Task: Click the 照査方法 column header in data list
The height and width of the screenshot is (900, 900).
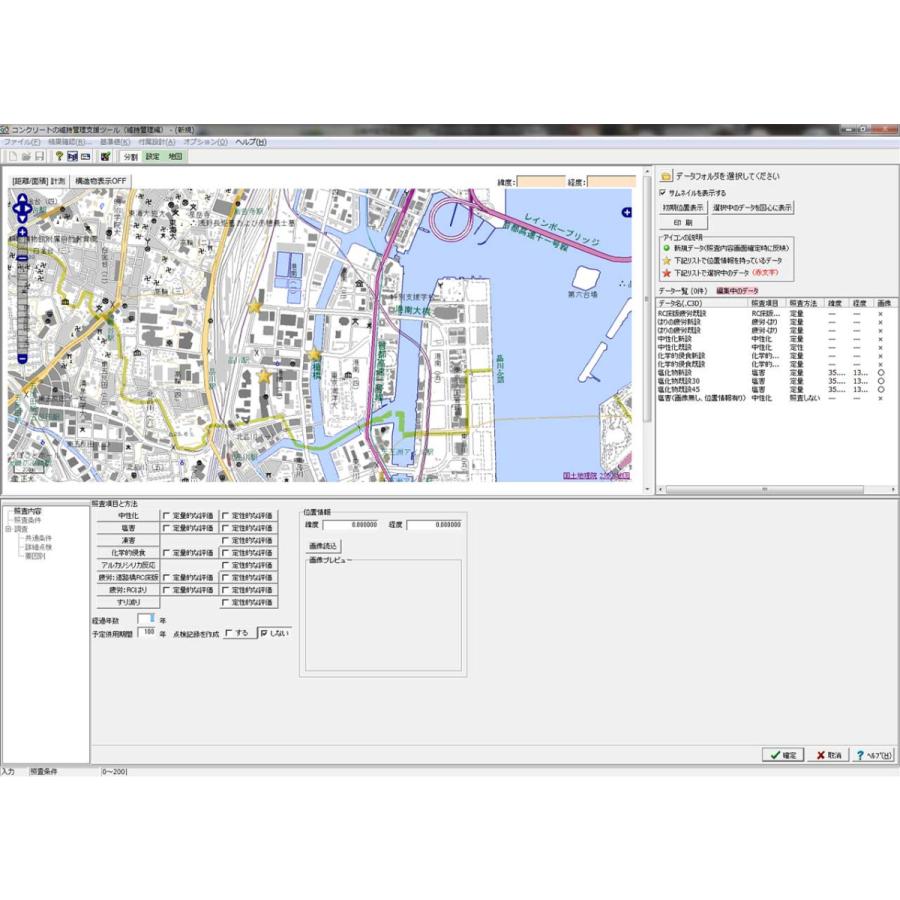Action: (804, 303)
